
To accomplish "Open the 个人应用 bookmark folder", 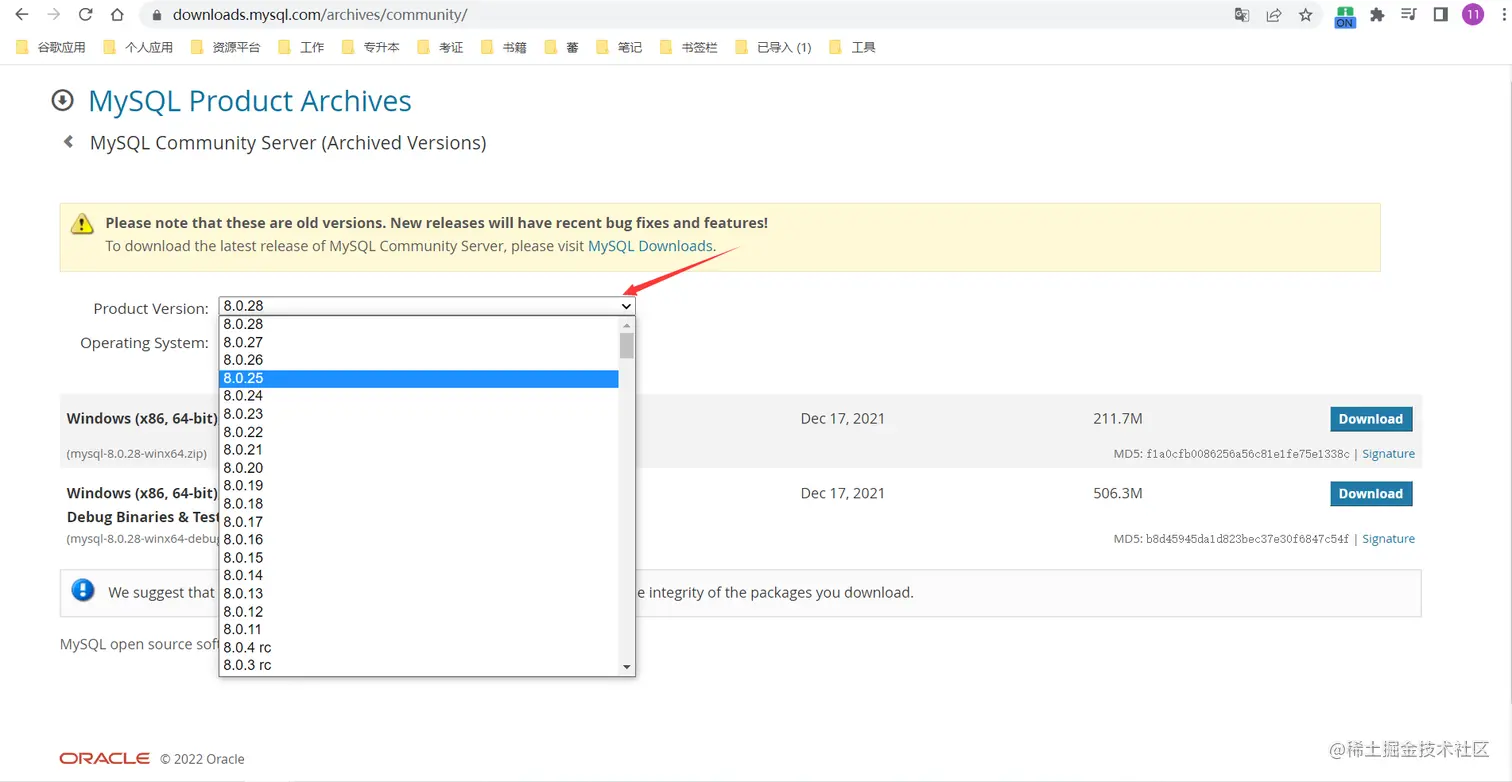I will tap(138, 47).
